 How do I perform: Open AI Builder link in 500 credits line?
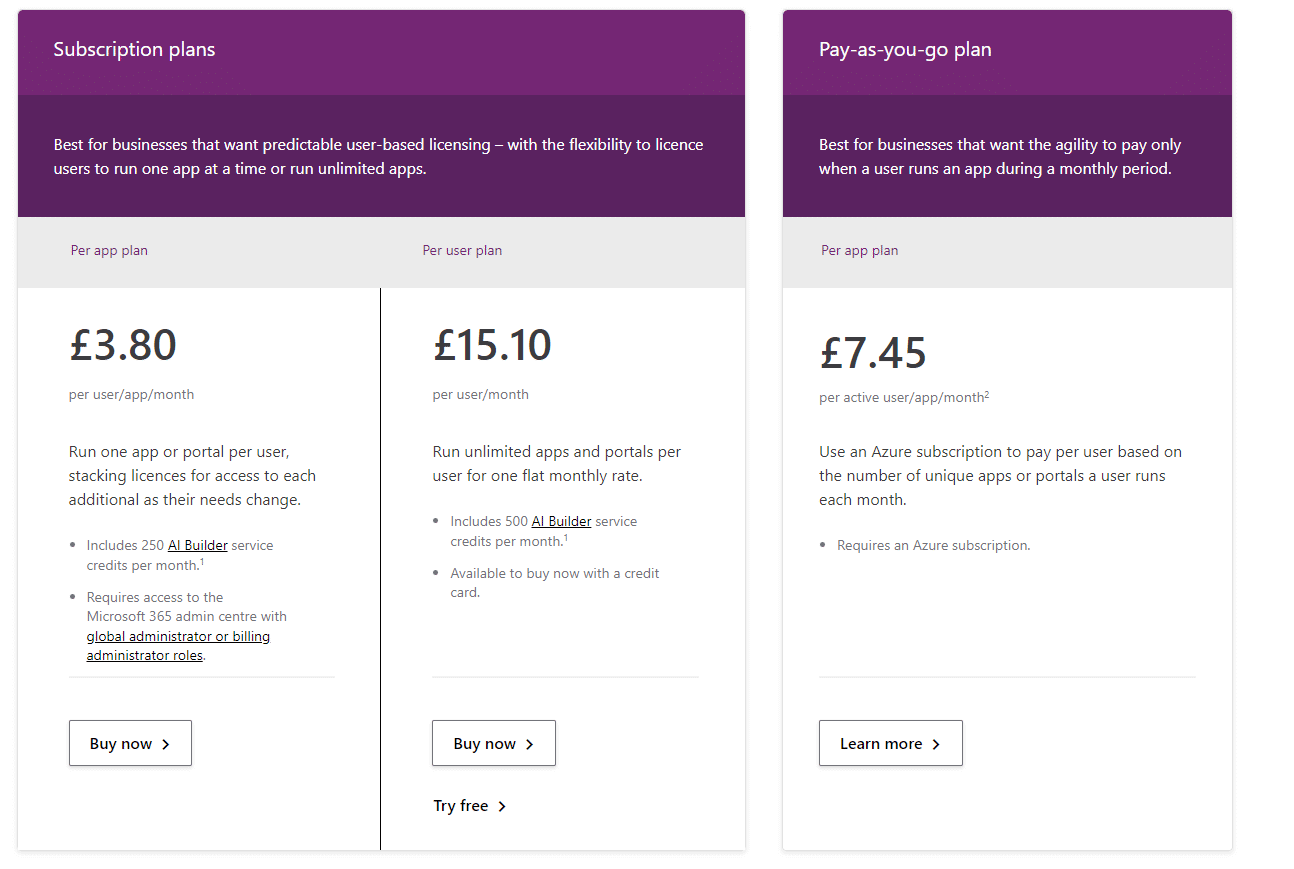coord(561,521)
